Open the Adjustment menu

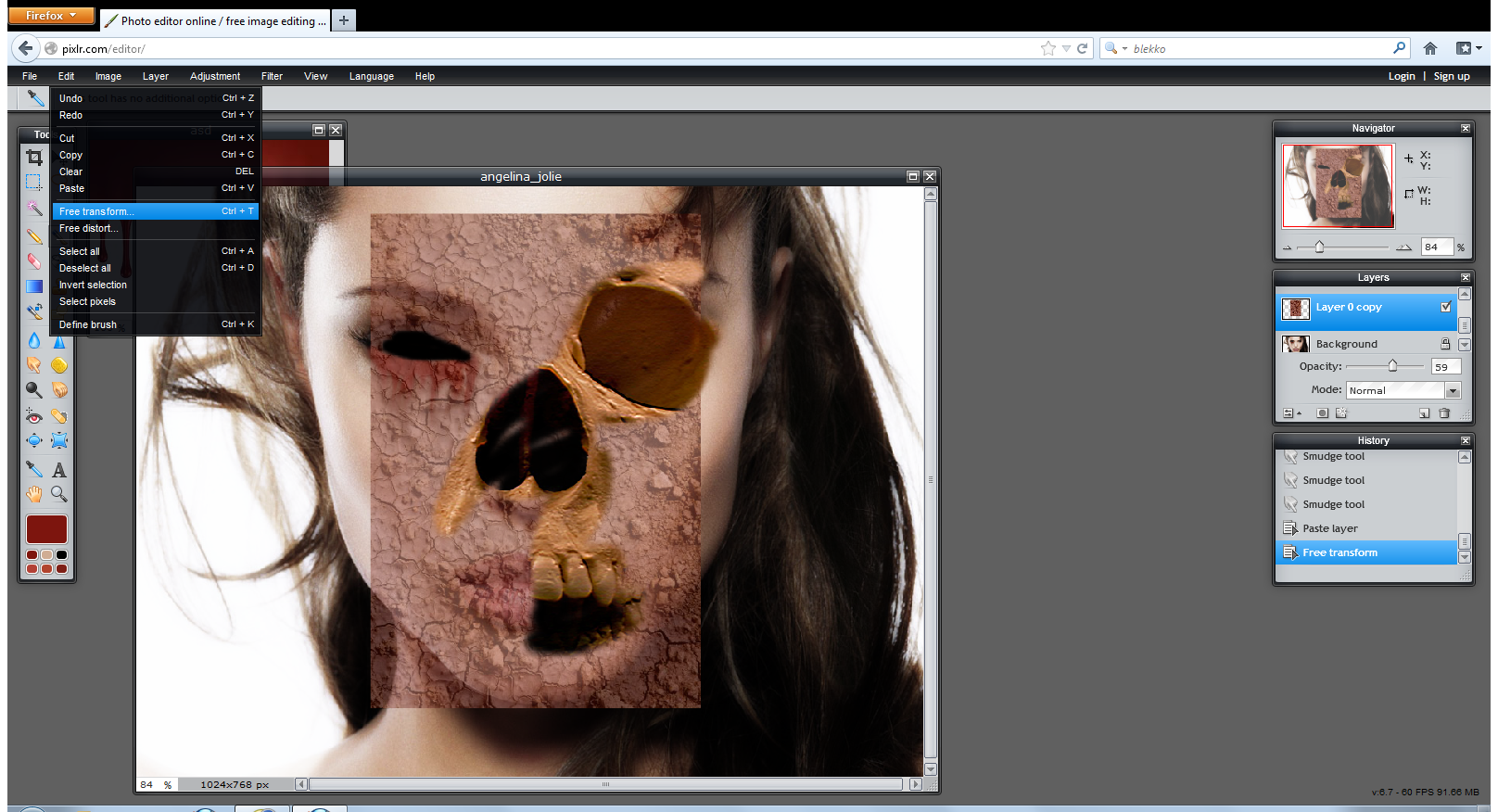coord(215,76)
